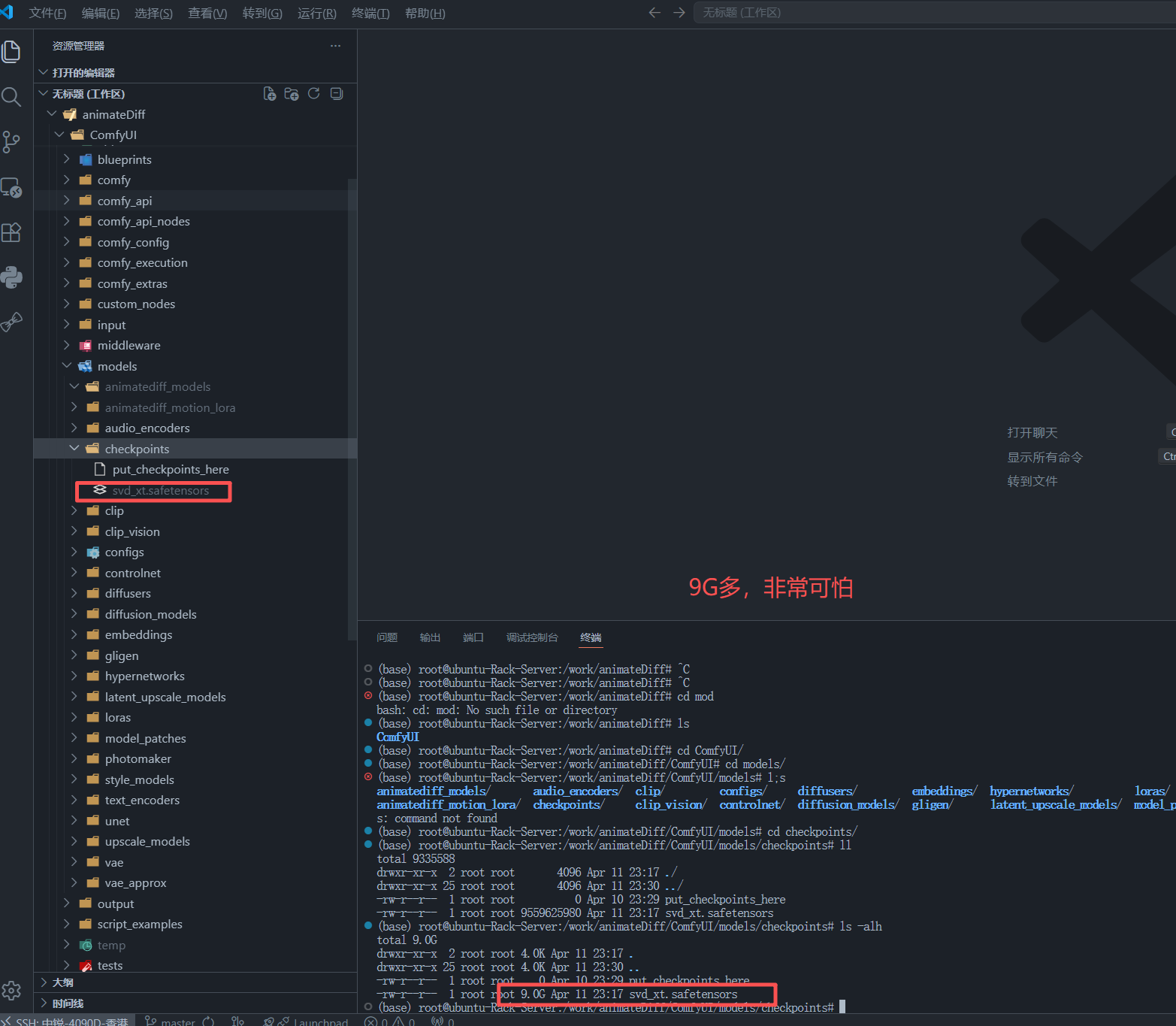Open the 运行 menu
1176x1026 pixels.
[317, 14]
